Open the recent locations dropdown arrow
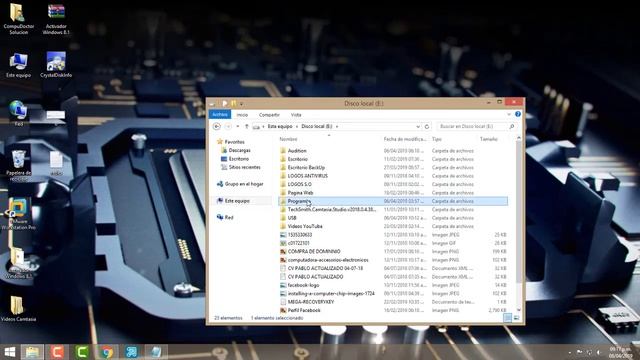This screenshot has height=360, width=640. tap(238, 127)
